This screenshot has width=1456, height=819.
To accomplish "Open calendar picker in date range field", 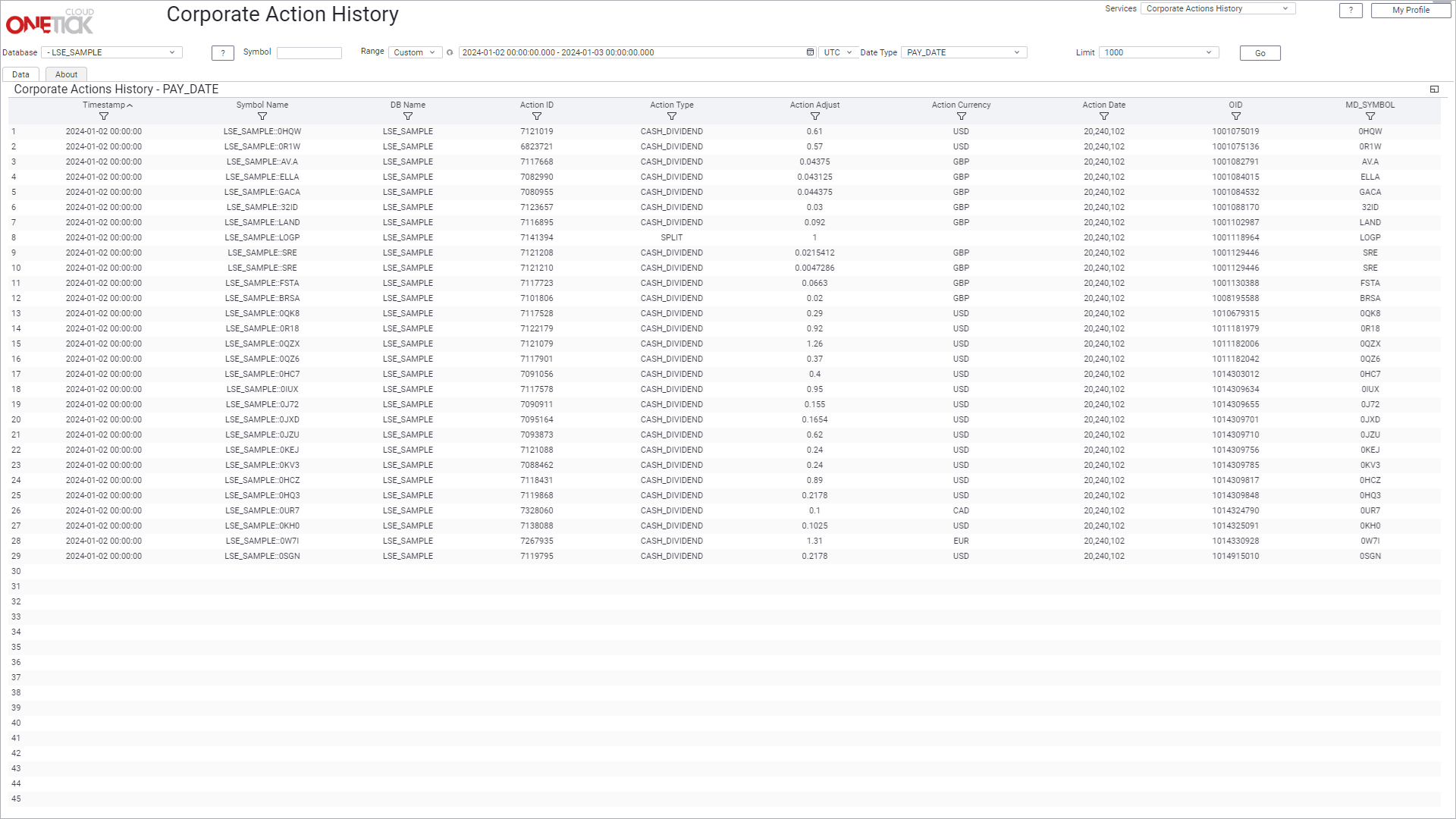I will pyautogui.click(x=810, y=52).
